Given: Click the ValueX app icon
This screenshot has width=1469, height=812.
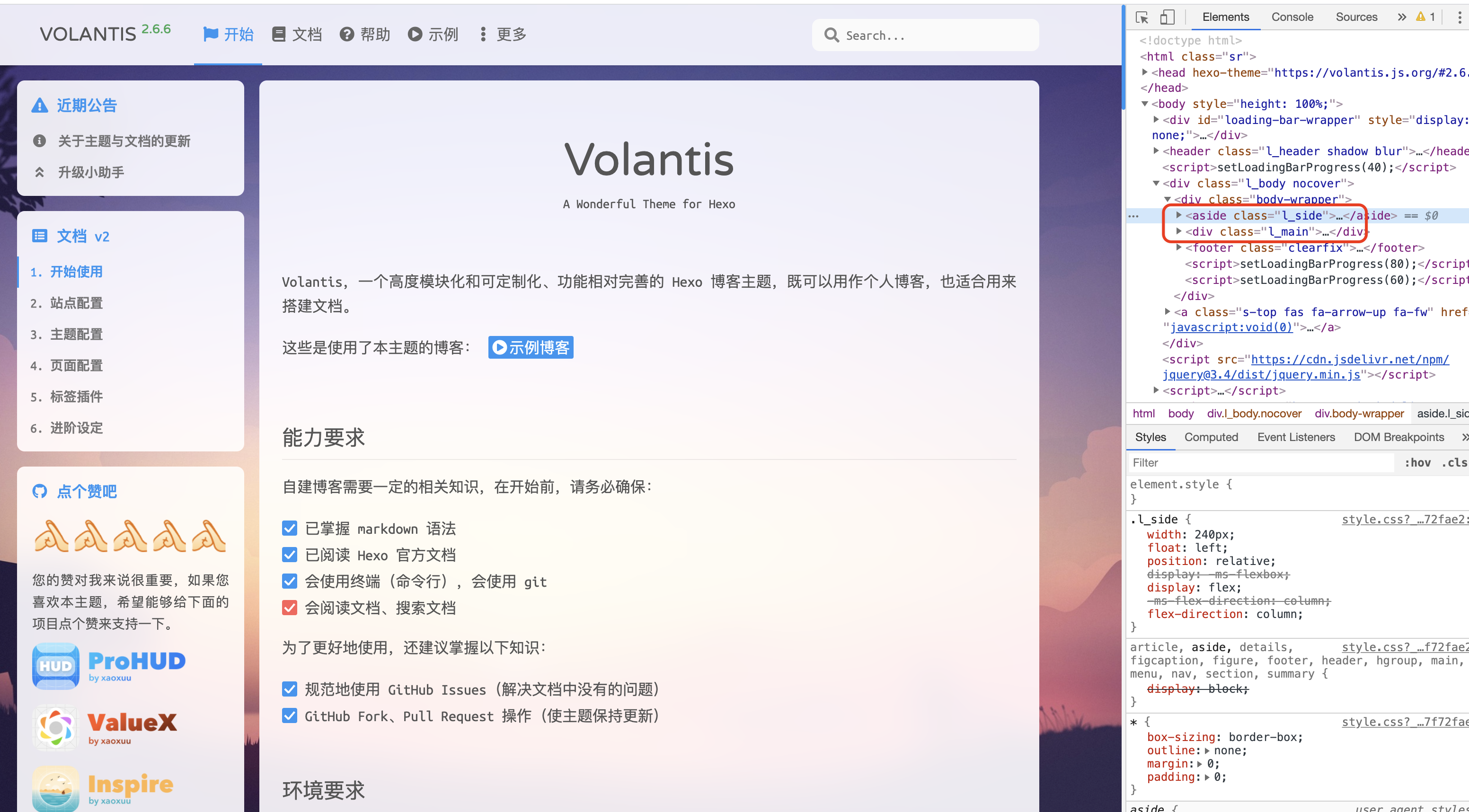Looking at the screenshot, I should (55, 728).
